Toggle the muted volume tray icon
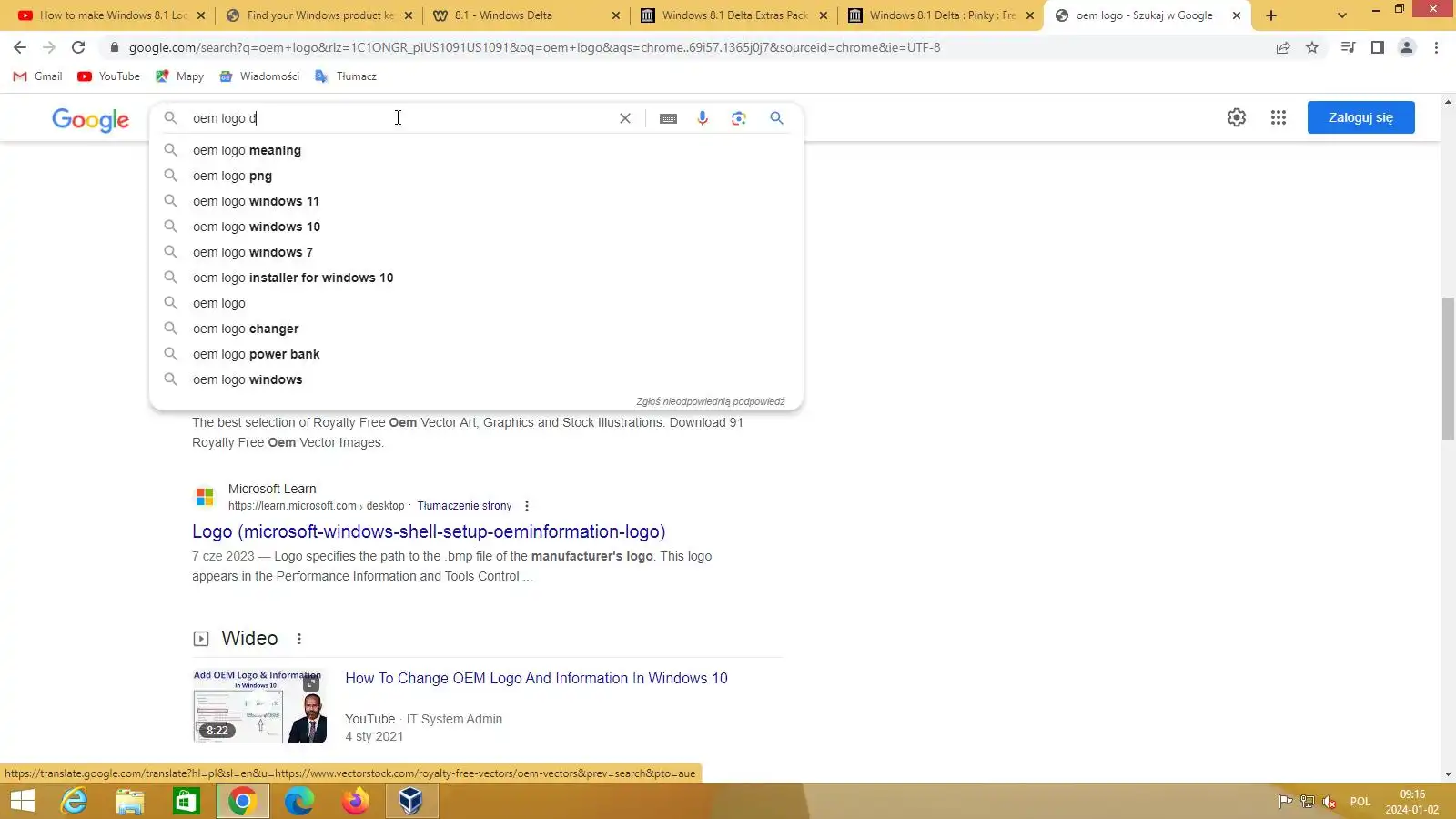 pyautogui.click(x=1330, y=802)
